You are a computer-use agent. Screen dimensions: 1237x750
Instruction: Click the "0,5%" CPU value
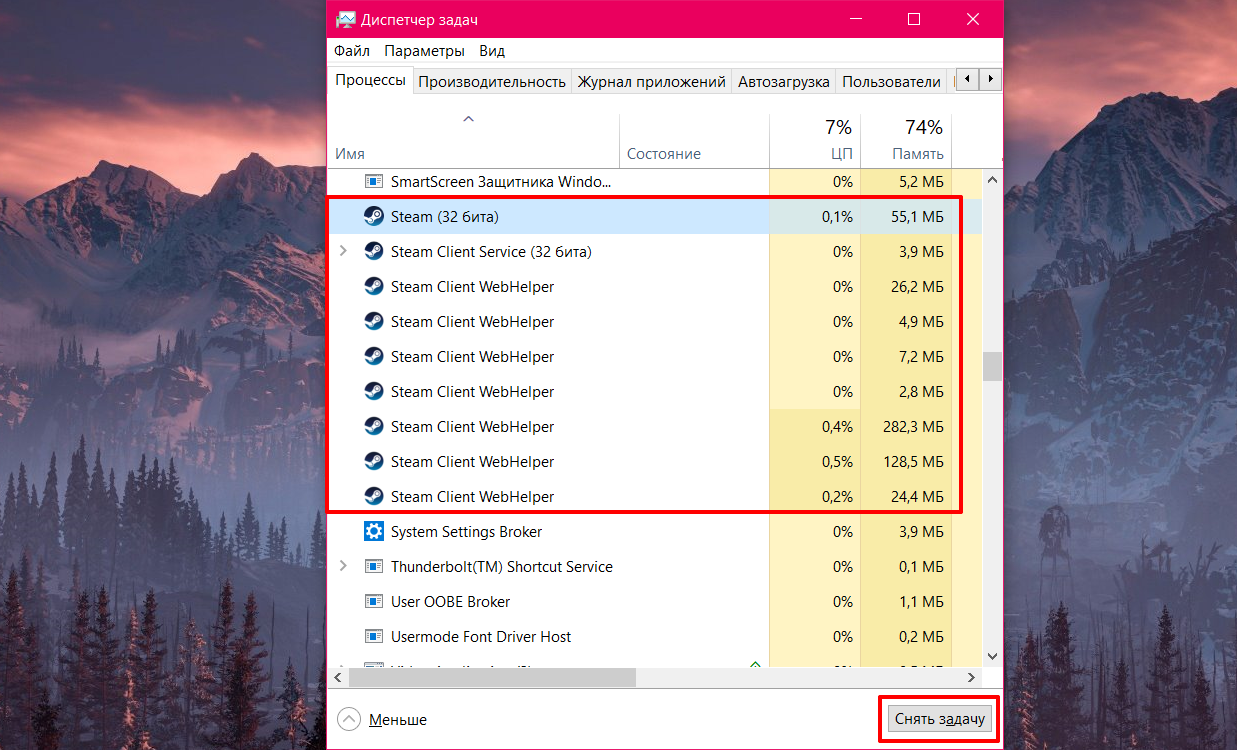coord(837,462)
